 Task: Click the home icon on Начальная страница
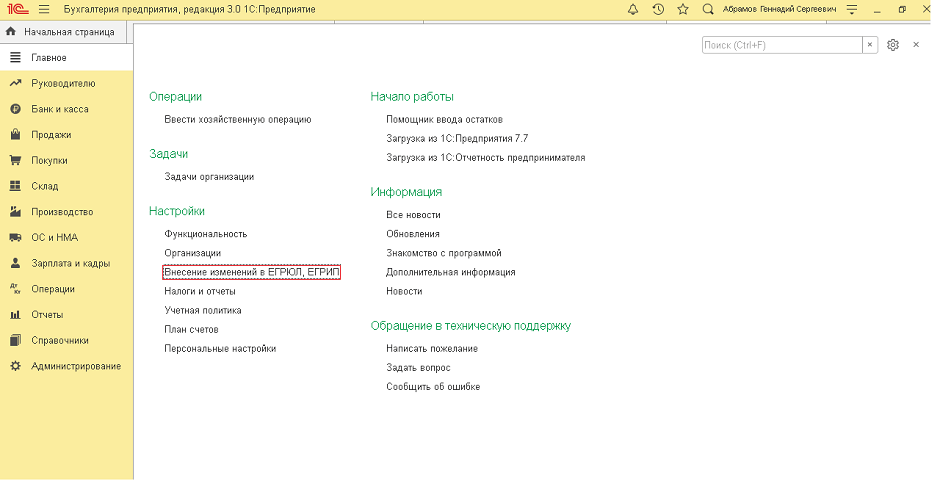tap(10, 32)
